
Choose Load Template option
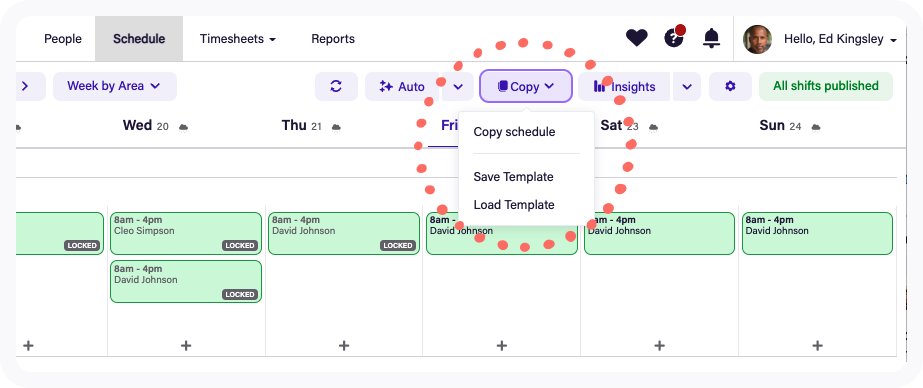point(514,205)
